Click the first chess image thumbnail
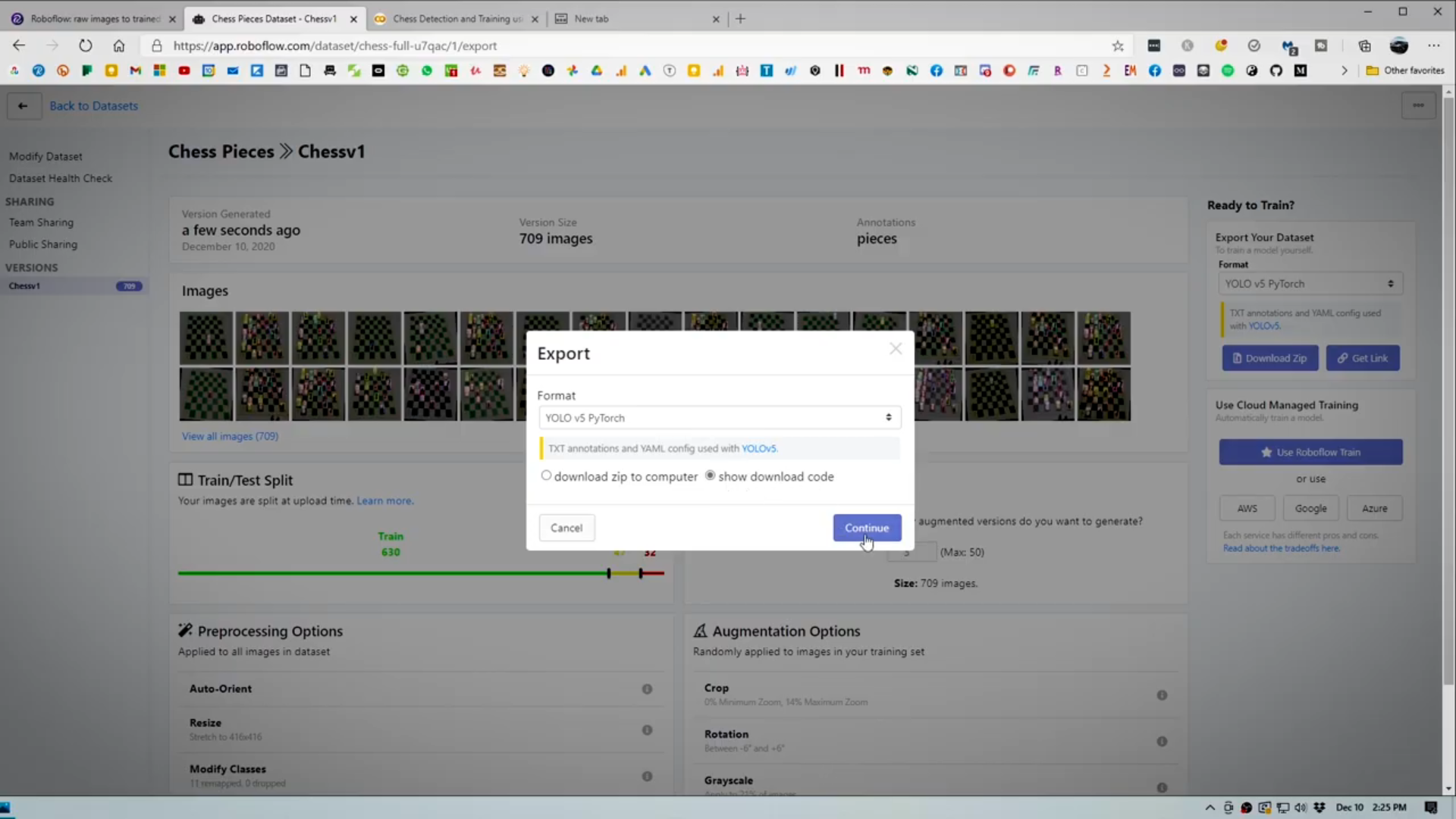 (206, 337)
